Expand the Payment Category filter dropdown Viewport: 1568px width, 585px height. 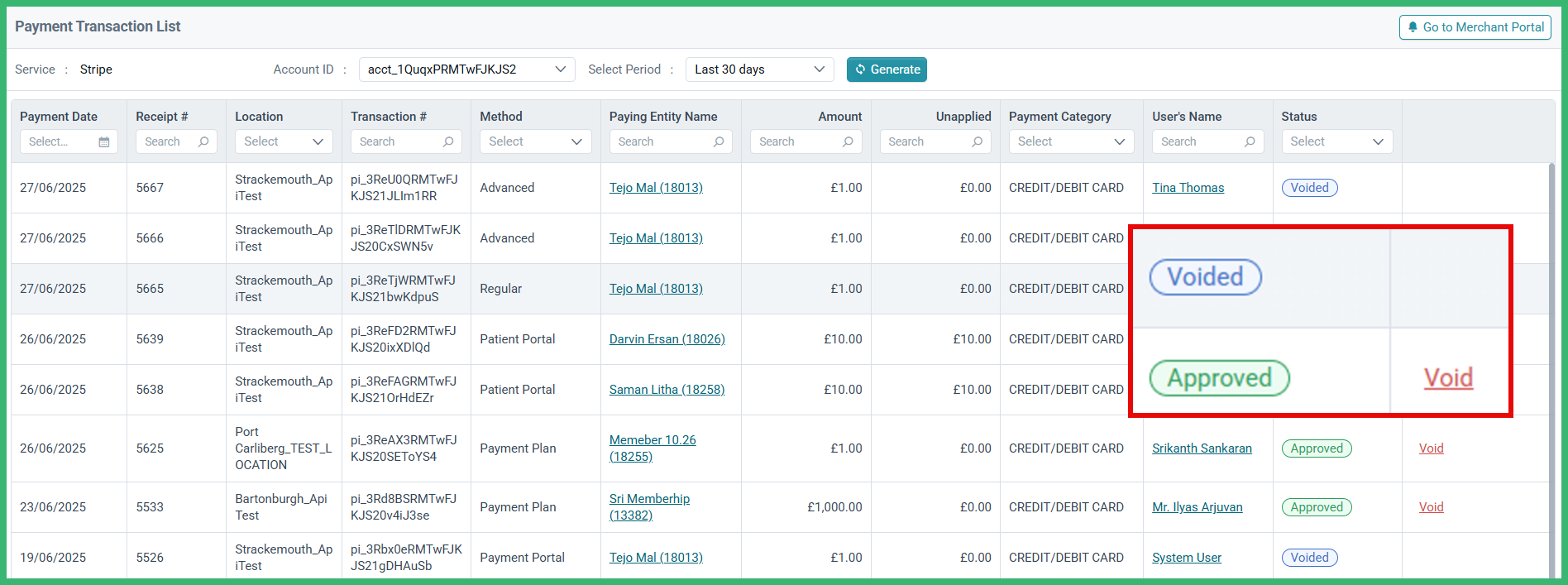tap(1072, 141)
